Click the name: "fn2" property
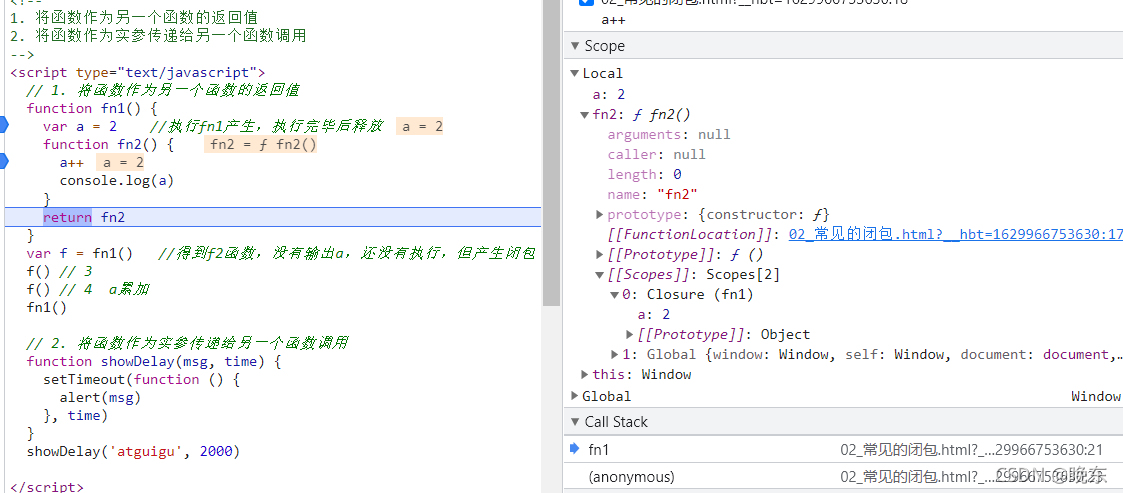1123x493 pixels. click(x=652, y=195)
